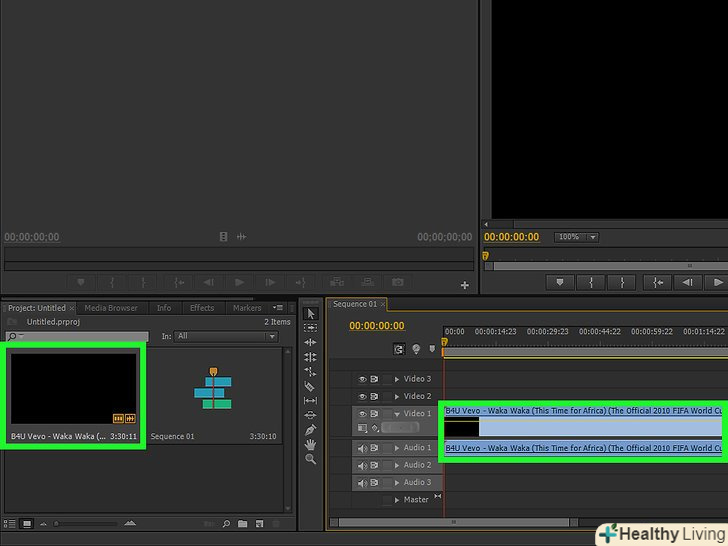Select the Hand tool

[310, 444]
